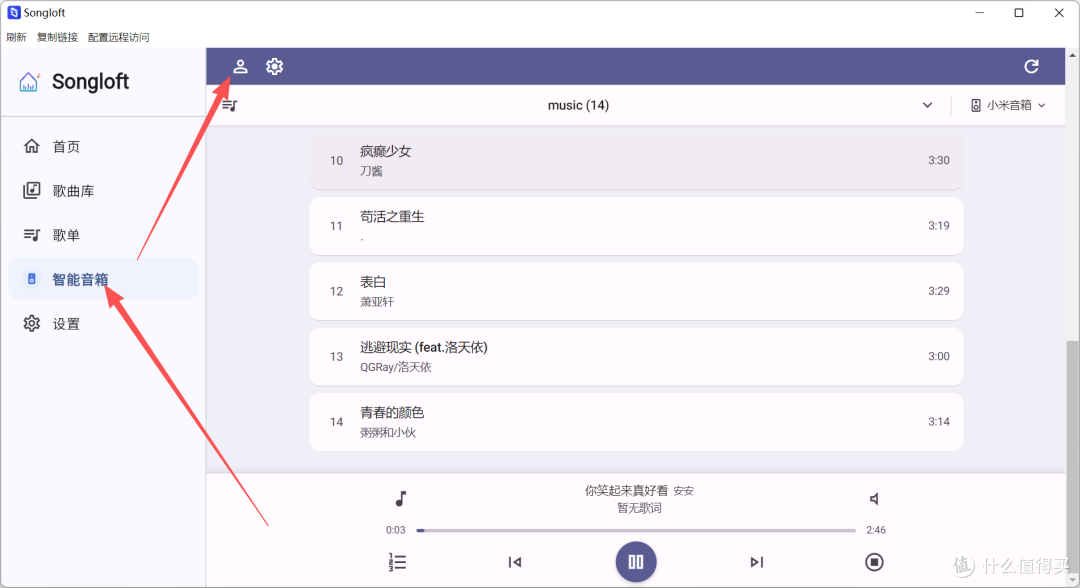Play song 10 疯癫少女
The height and width of the screenshot is (588, 1080).
(x=636, y=160)
